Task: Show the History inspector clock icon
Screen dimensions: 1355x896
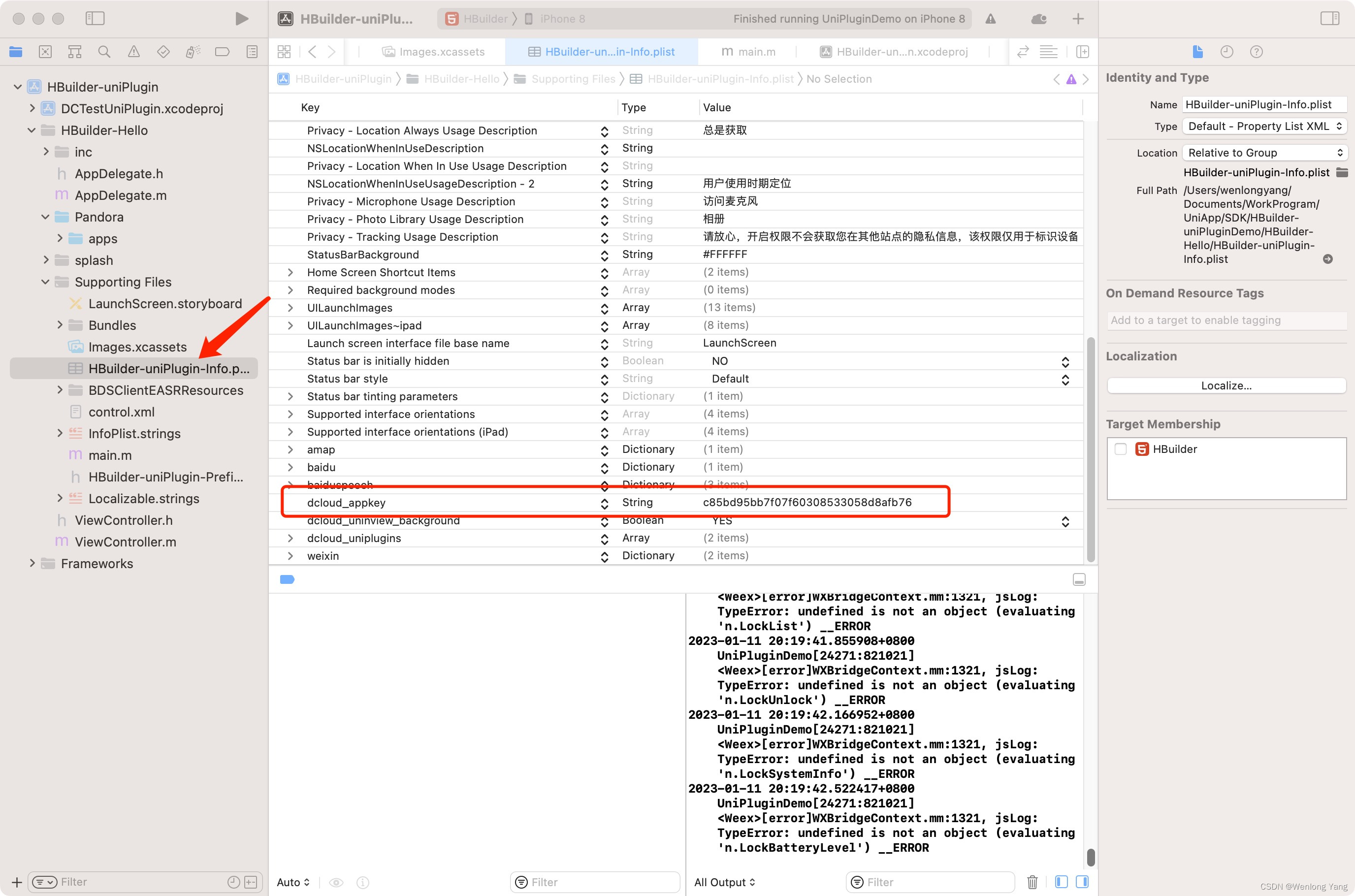Action: coord(1226,52)
